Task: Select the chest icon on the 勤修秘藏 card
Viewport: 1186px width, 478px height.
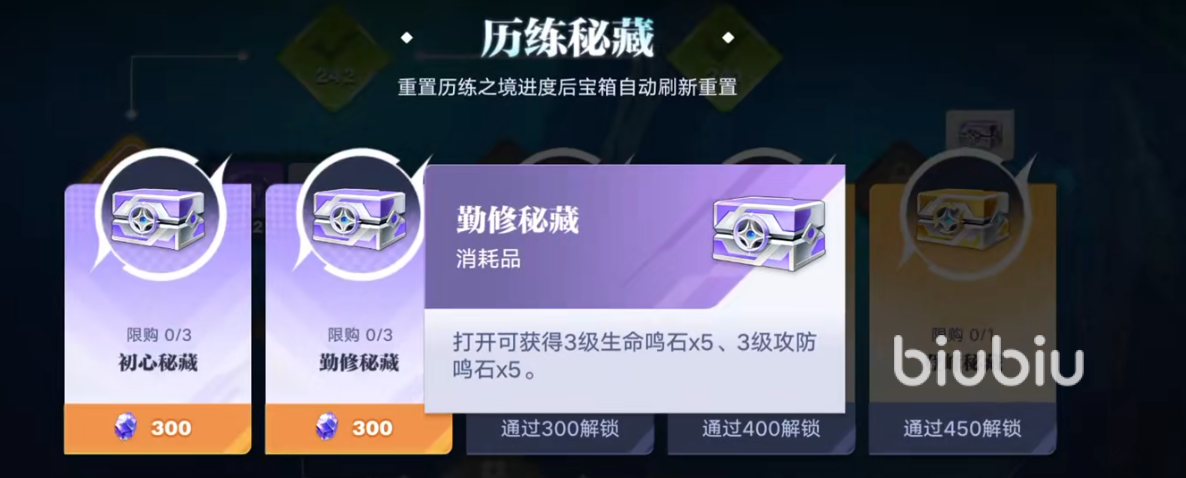Action: (358, 215)
